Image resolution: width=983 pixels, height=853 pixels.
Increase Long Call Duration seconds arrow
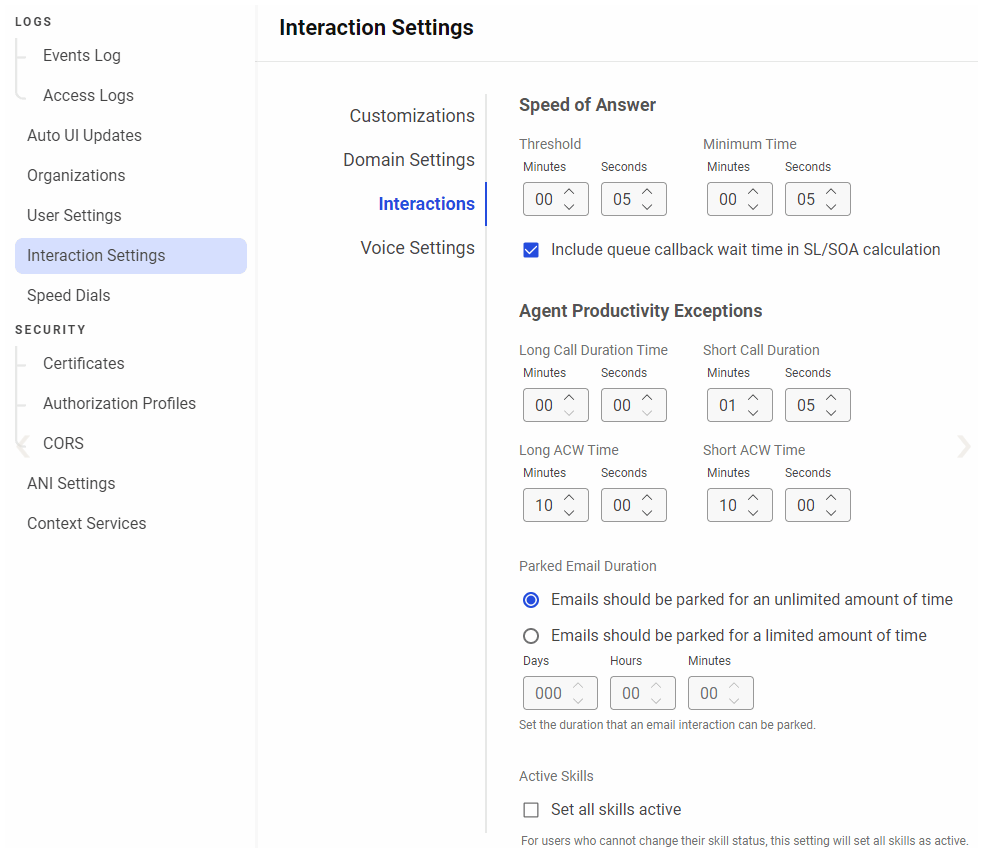pyautogui.click(x=647, y=397)
